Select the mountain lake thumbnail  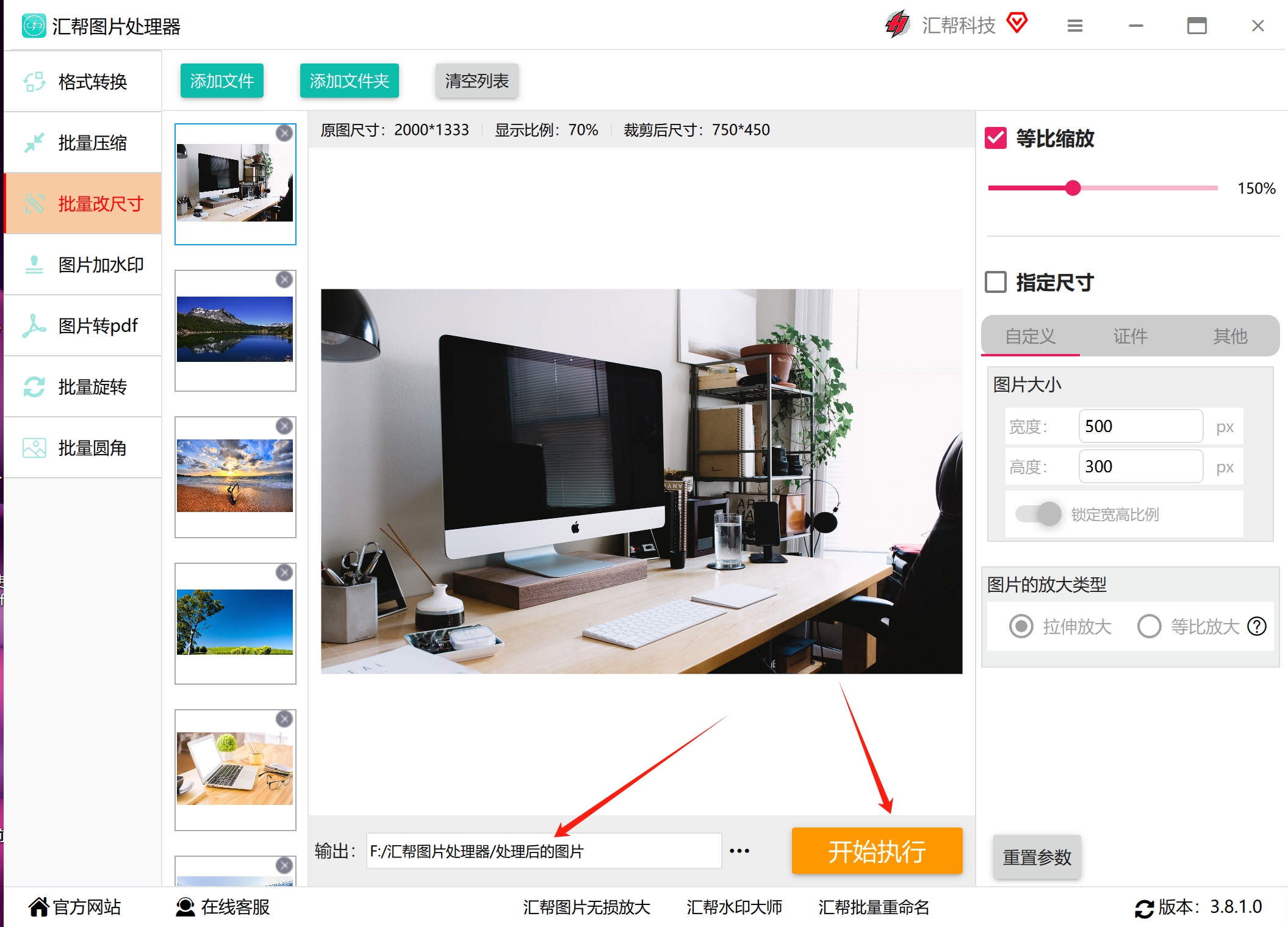[x=235, y=330]
